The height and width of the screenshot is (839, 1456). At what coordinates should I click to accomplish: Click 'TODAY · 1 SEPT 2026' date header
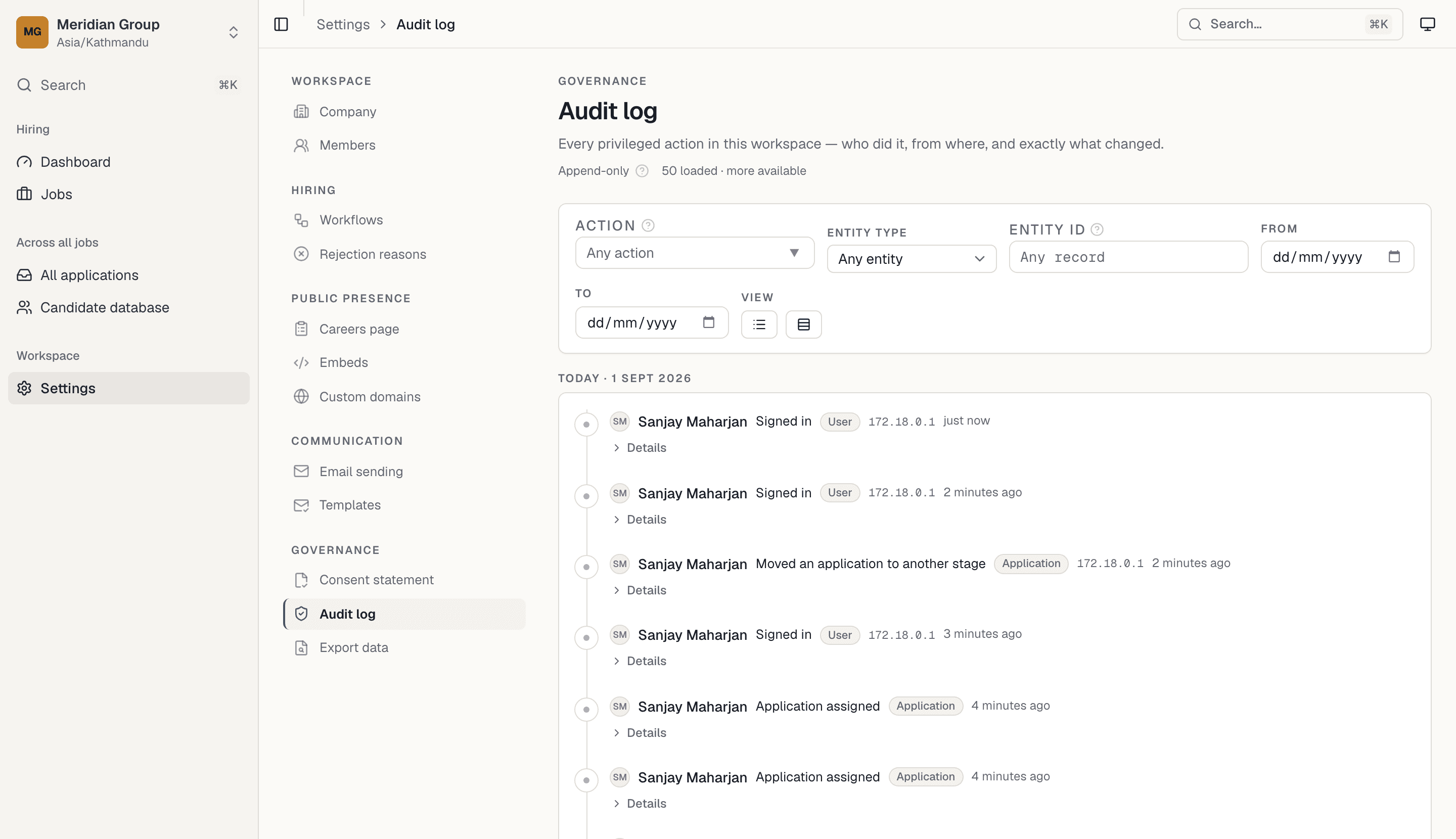point(624,379)
